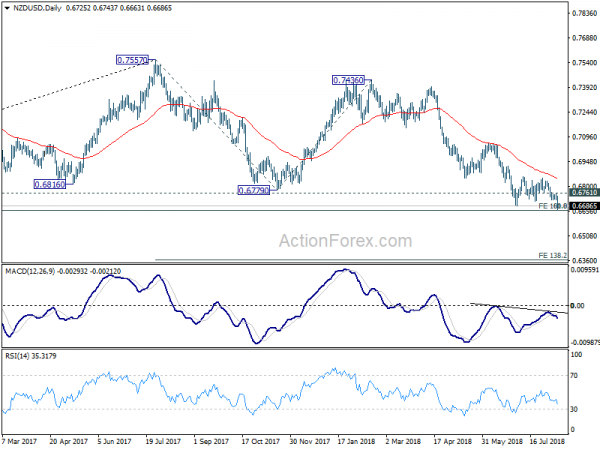This screenshot has height=450, width=600.
Task: Click the 19 Jul 2017 date marker
Action: [163, 441]
